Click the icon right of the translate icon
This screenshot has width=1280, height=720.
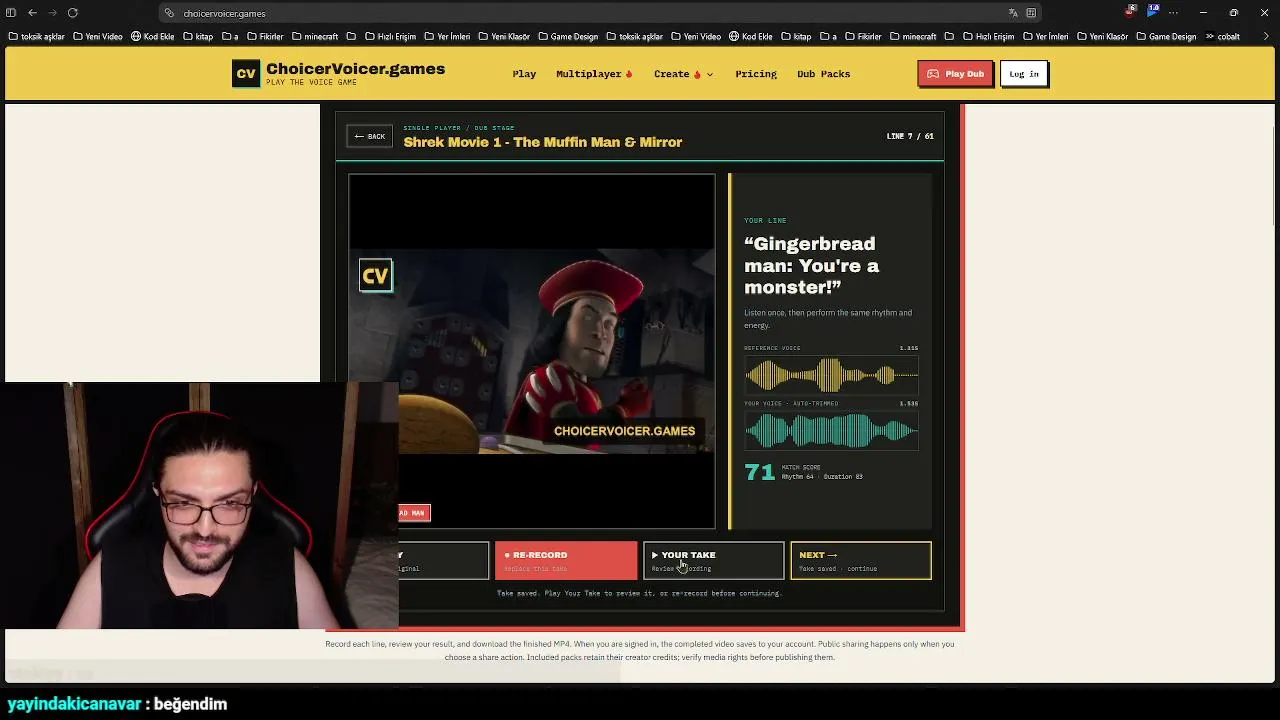tap(1031, 13)
